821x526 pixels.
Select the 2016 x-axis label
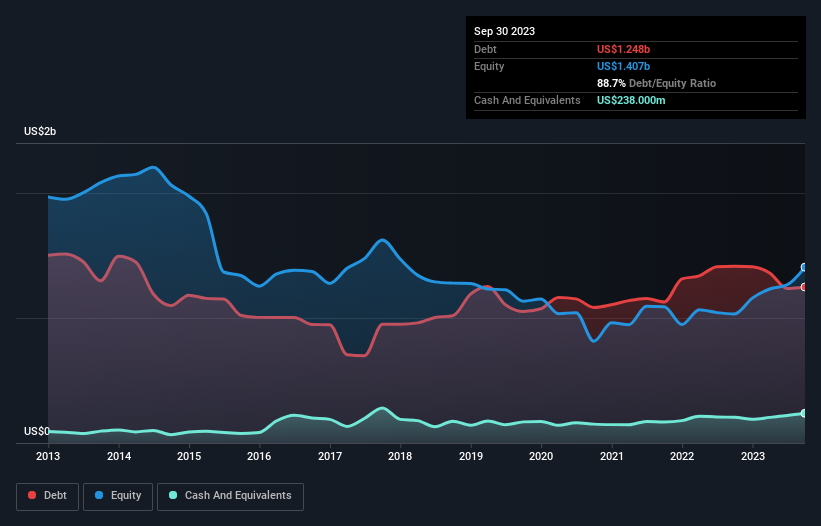(x=259, y=456)
